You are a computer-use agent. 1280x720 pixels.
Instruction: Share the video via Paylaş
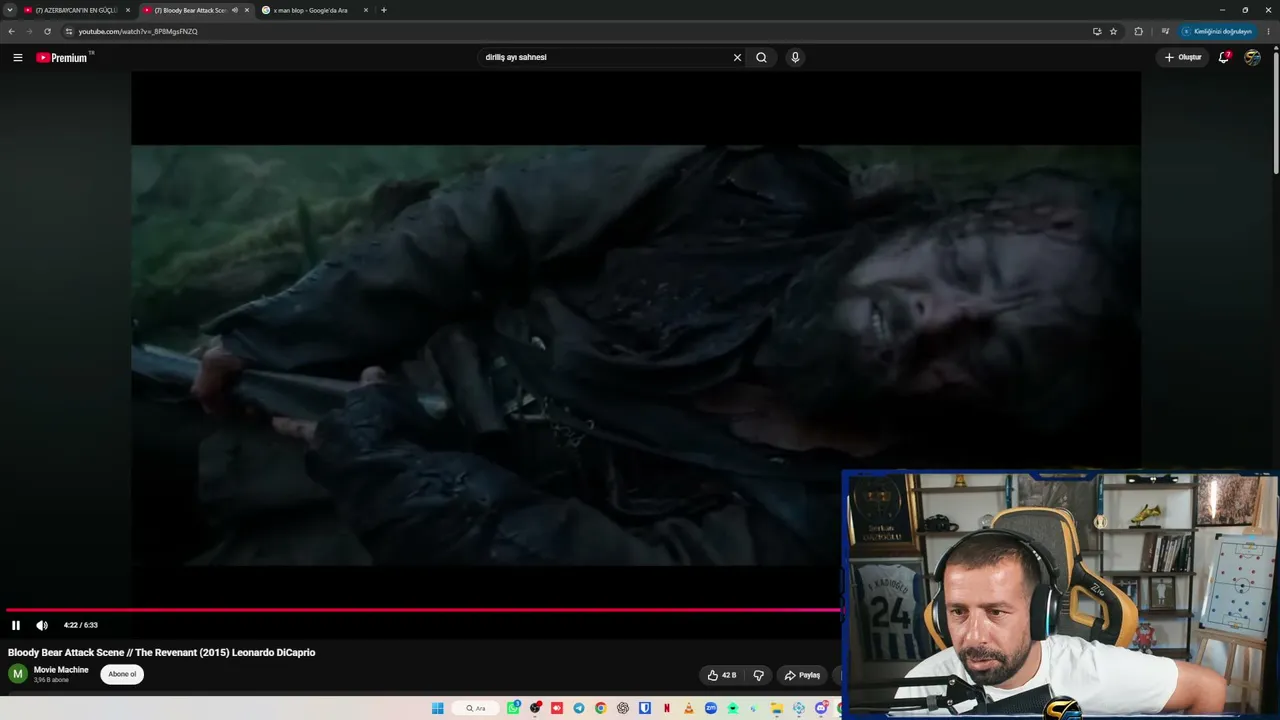point(803,675)
